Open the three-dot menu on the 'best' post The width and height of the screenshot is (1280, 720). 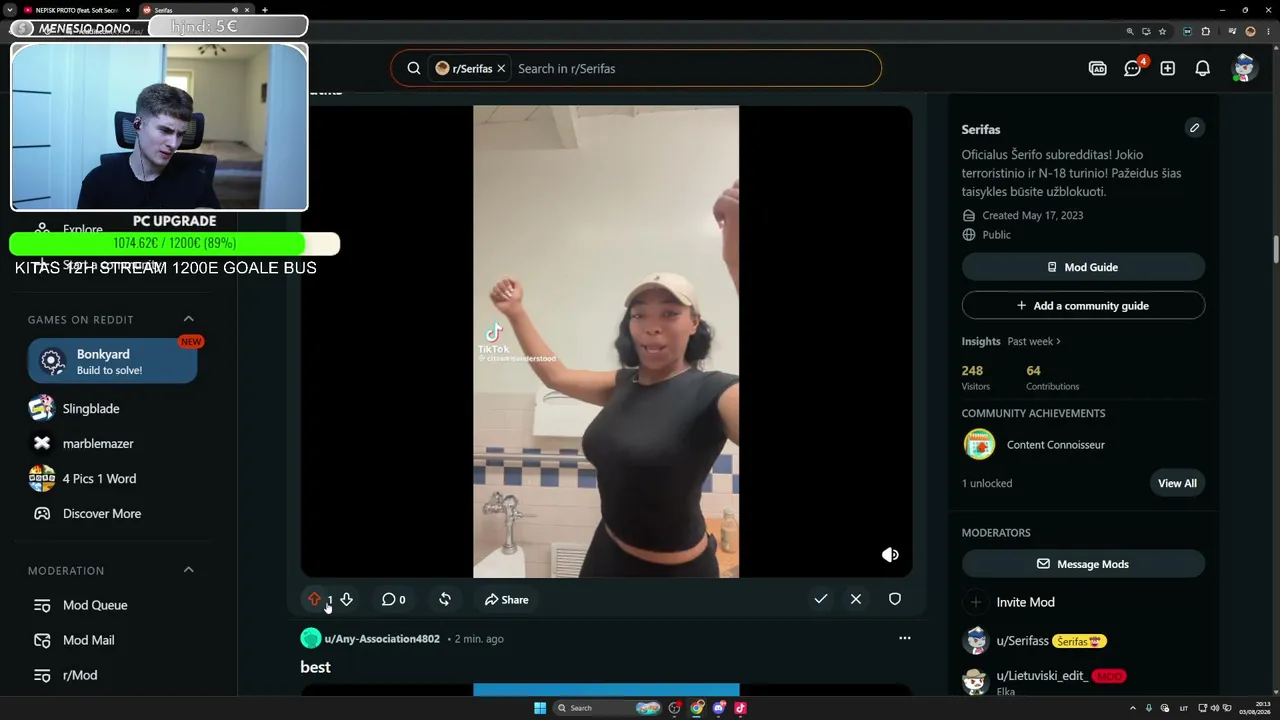coord(905,638)
